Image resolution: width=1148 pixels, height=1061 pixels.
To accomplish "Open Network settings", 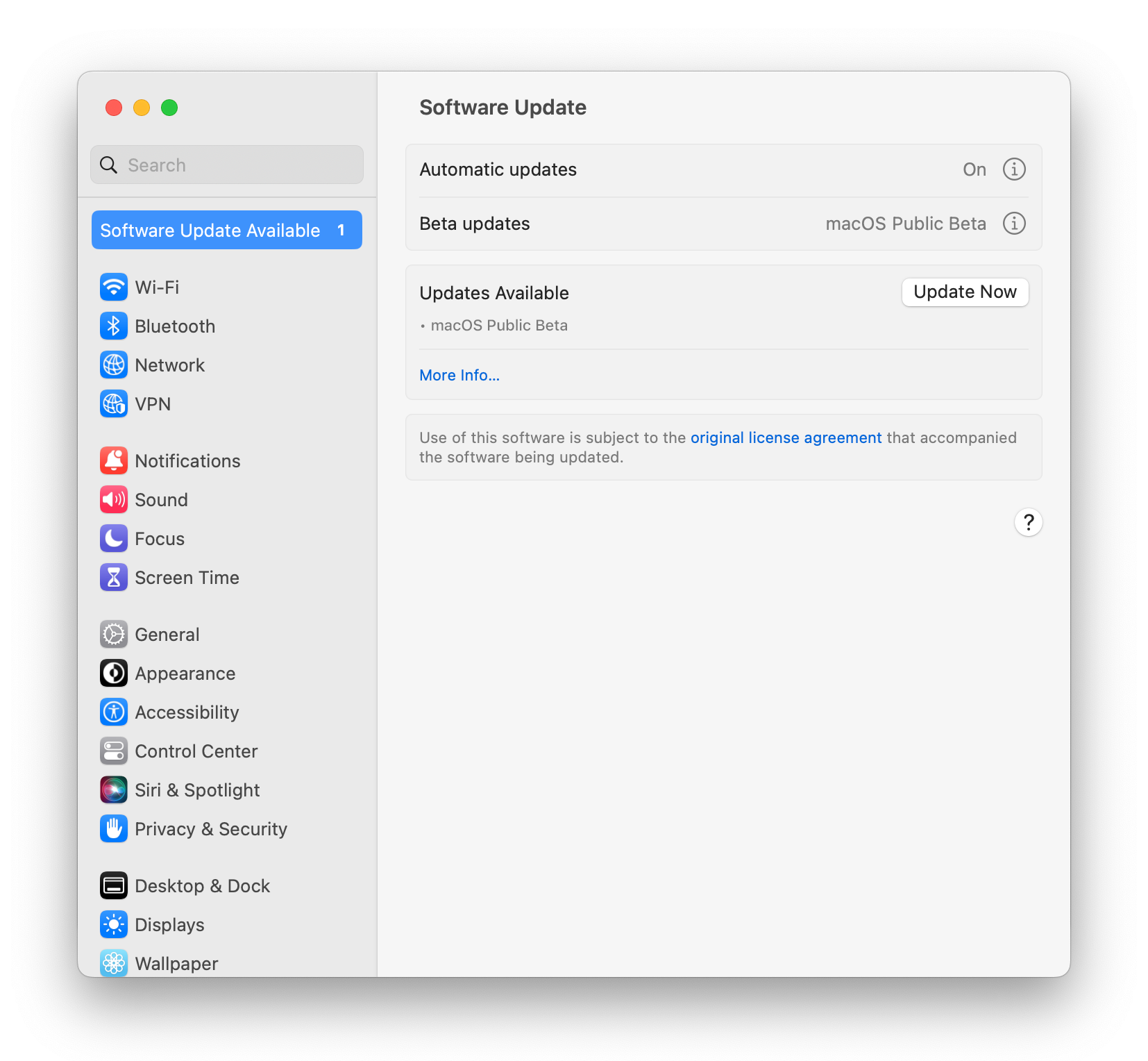I will pos(169,365).
